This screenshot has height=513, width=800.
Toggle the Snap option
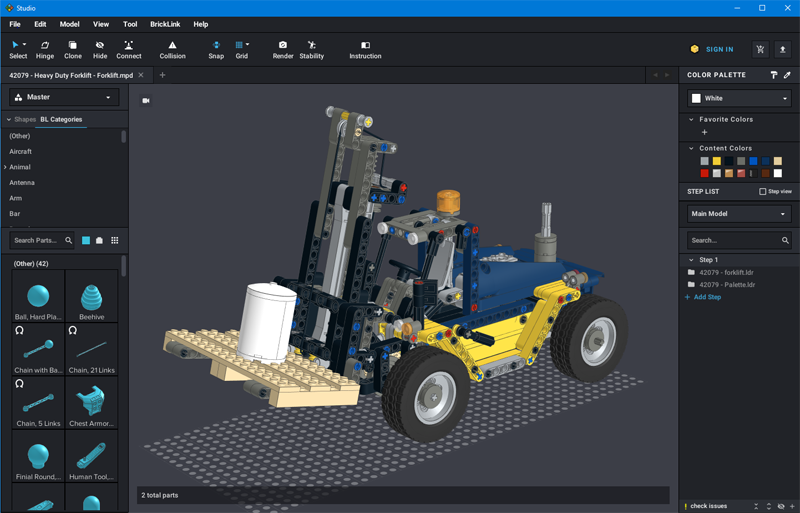[x=216, y=49]
